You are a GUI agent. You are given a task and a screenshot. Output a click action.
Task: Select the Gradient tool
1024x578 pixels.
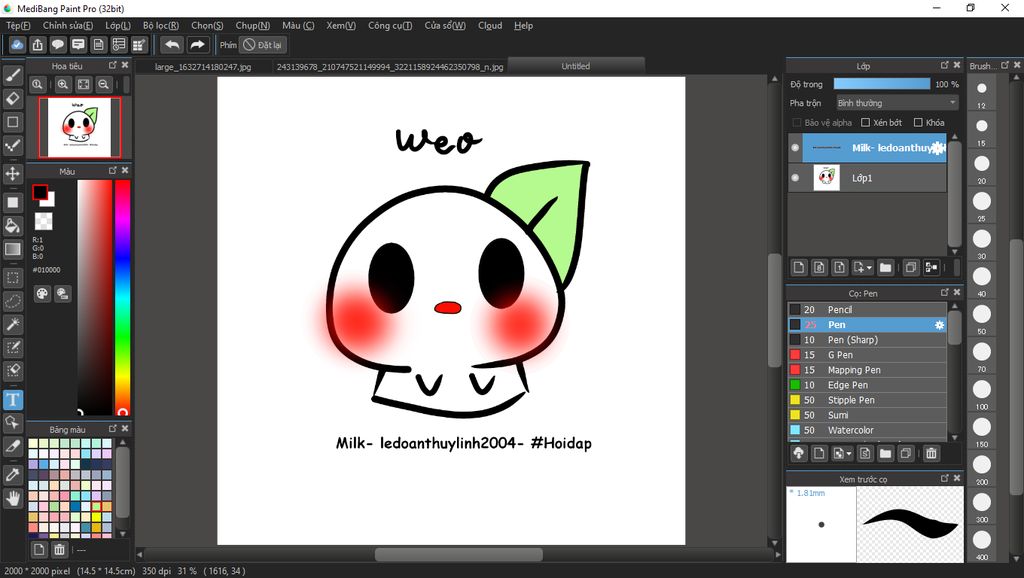[x=13, y=249]
